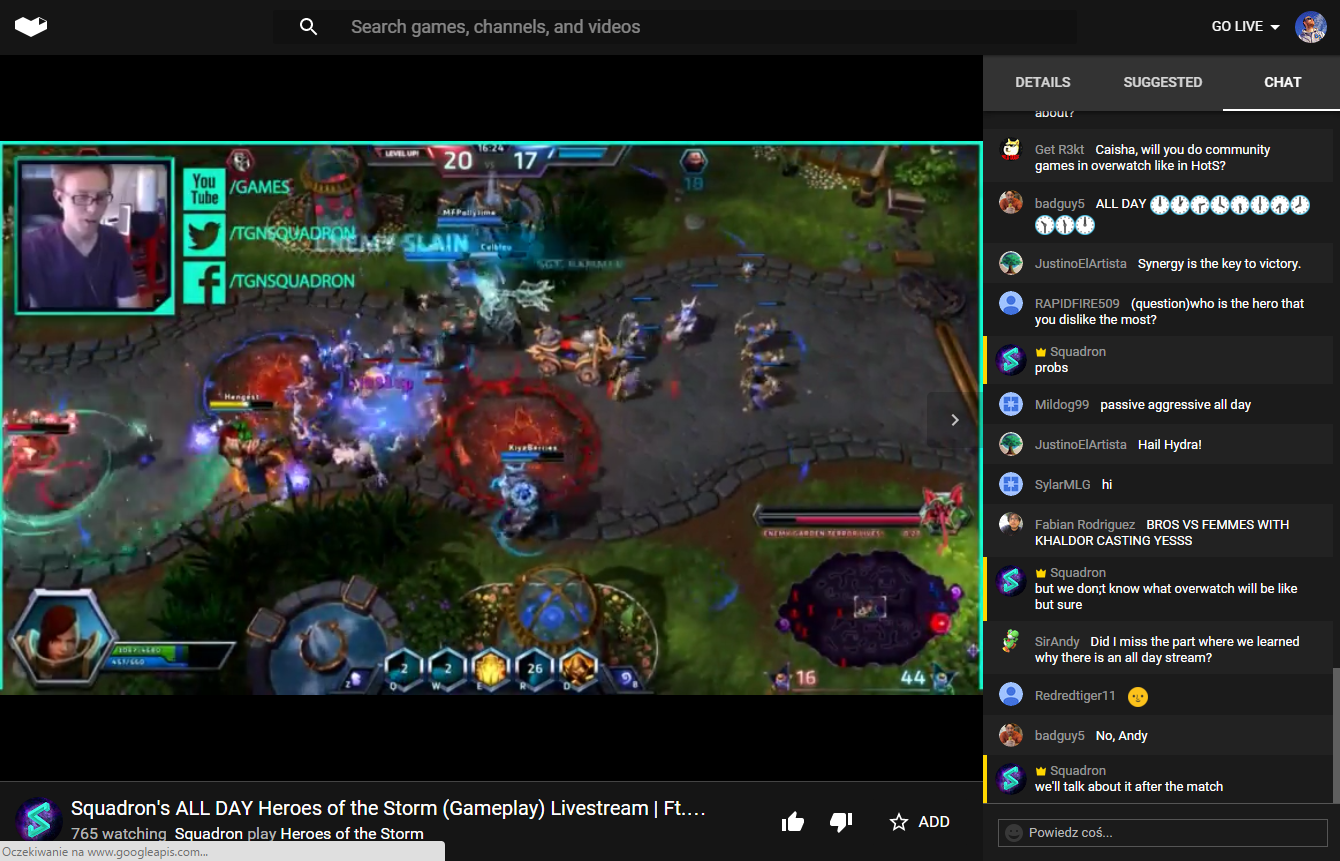Click JustinoElArtista avatar beside Synergy message
The image size is (1340, 861).
(1011, 263)
